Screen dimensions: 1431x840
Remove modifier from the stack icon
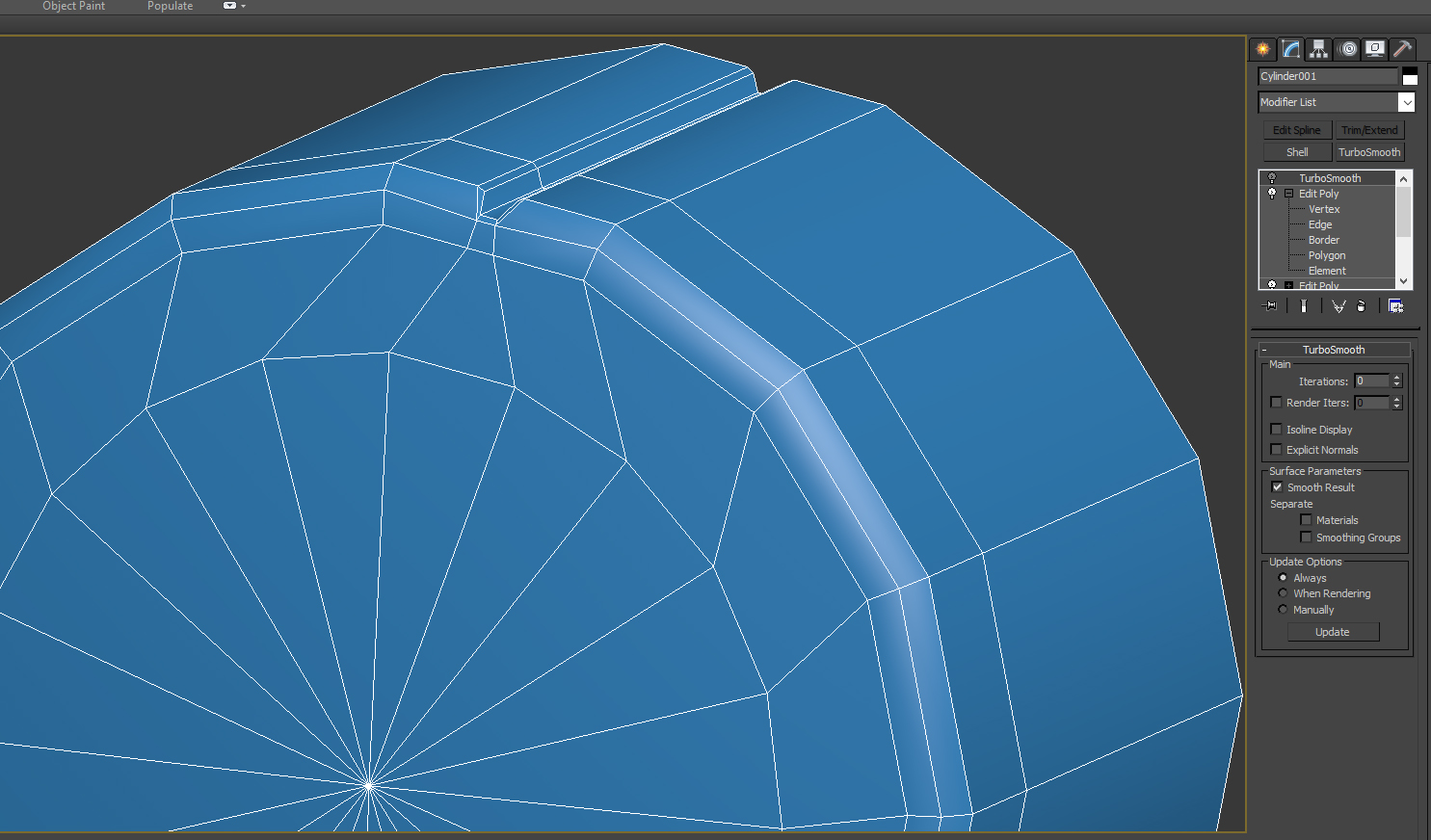point(1361,305)
